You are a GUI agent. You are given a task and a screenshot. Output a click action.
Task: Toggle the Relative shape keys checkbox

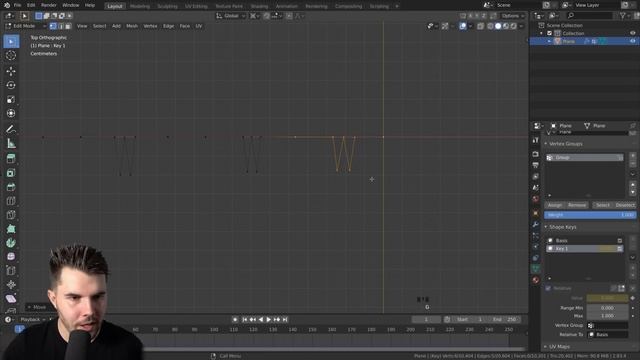point(548,288)
